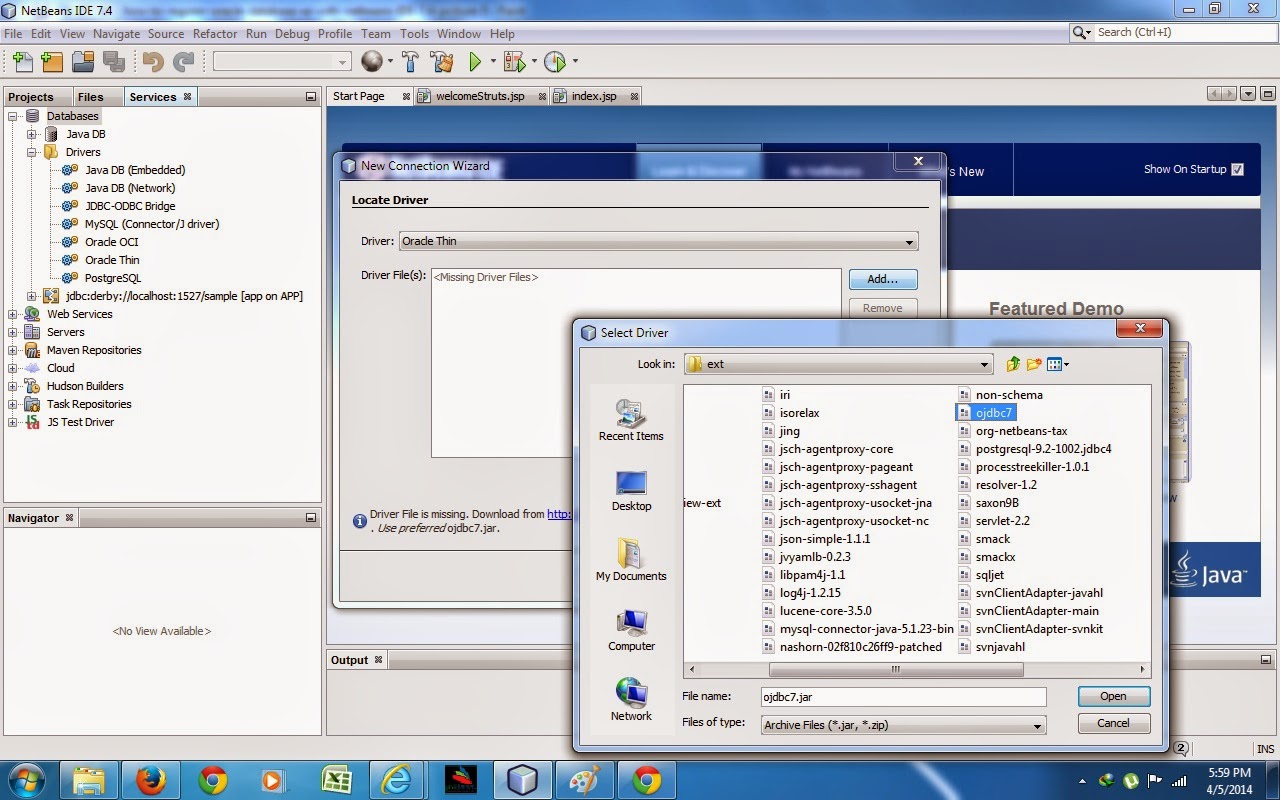This screenshot has height=800, width=1280.
Task: Go up one folder in Select Driver
Action: tap(1013, 364)
